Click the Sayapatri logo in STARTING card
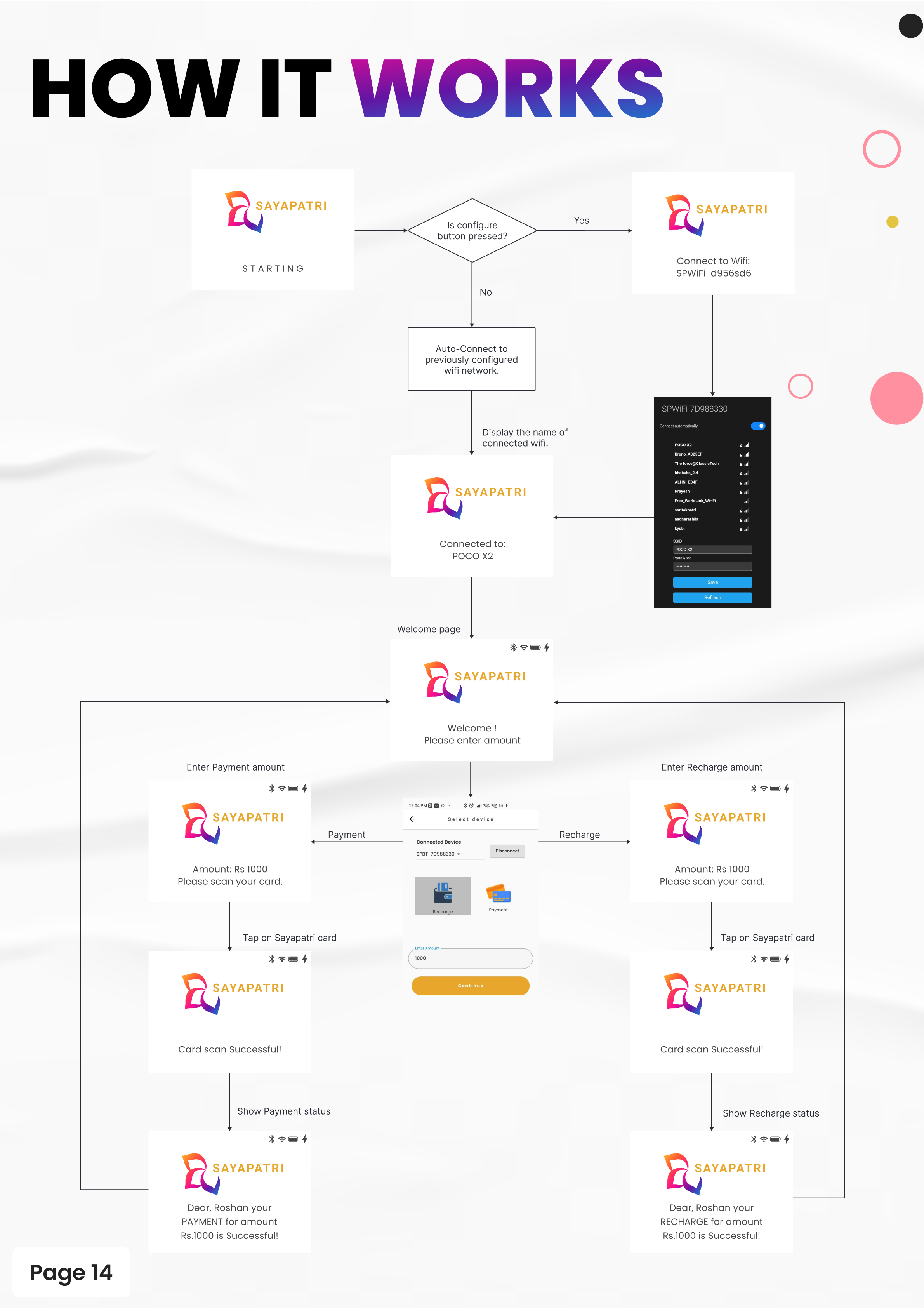924x1308 pixels. click(245, 211)
